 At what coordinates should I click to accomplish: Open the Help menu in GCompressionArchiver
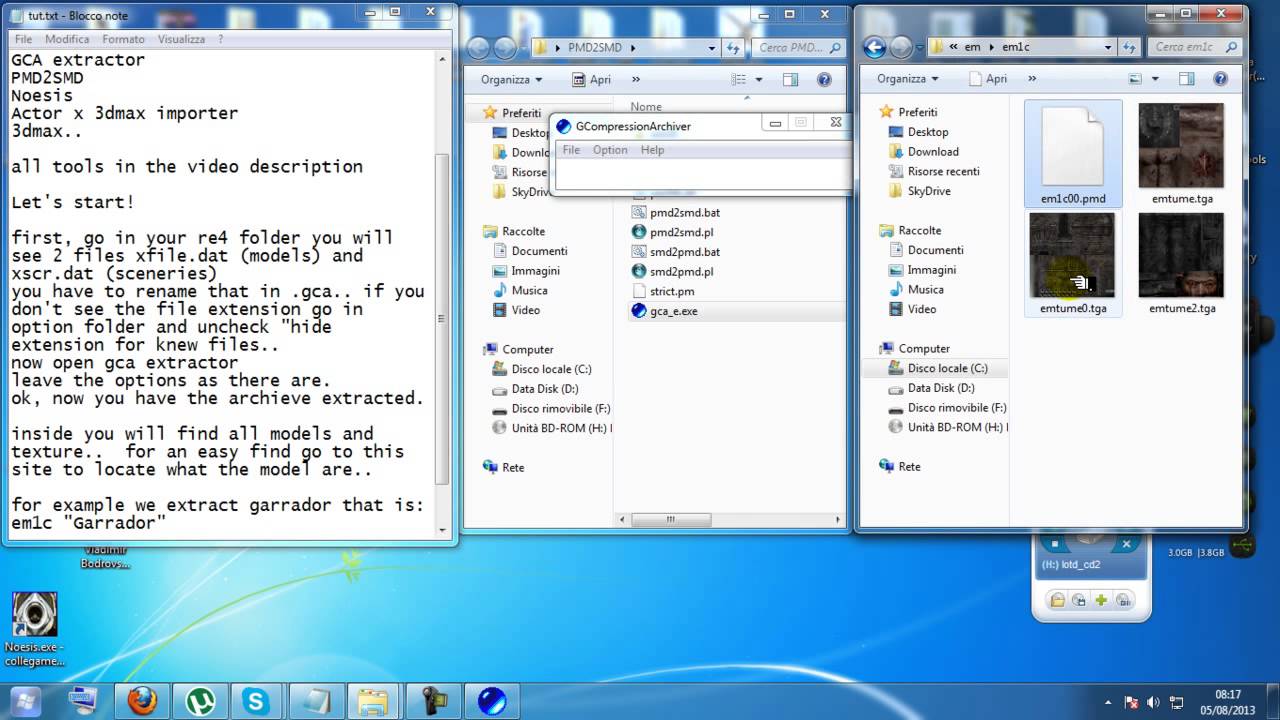[652, 150]
